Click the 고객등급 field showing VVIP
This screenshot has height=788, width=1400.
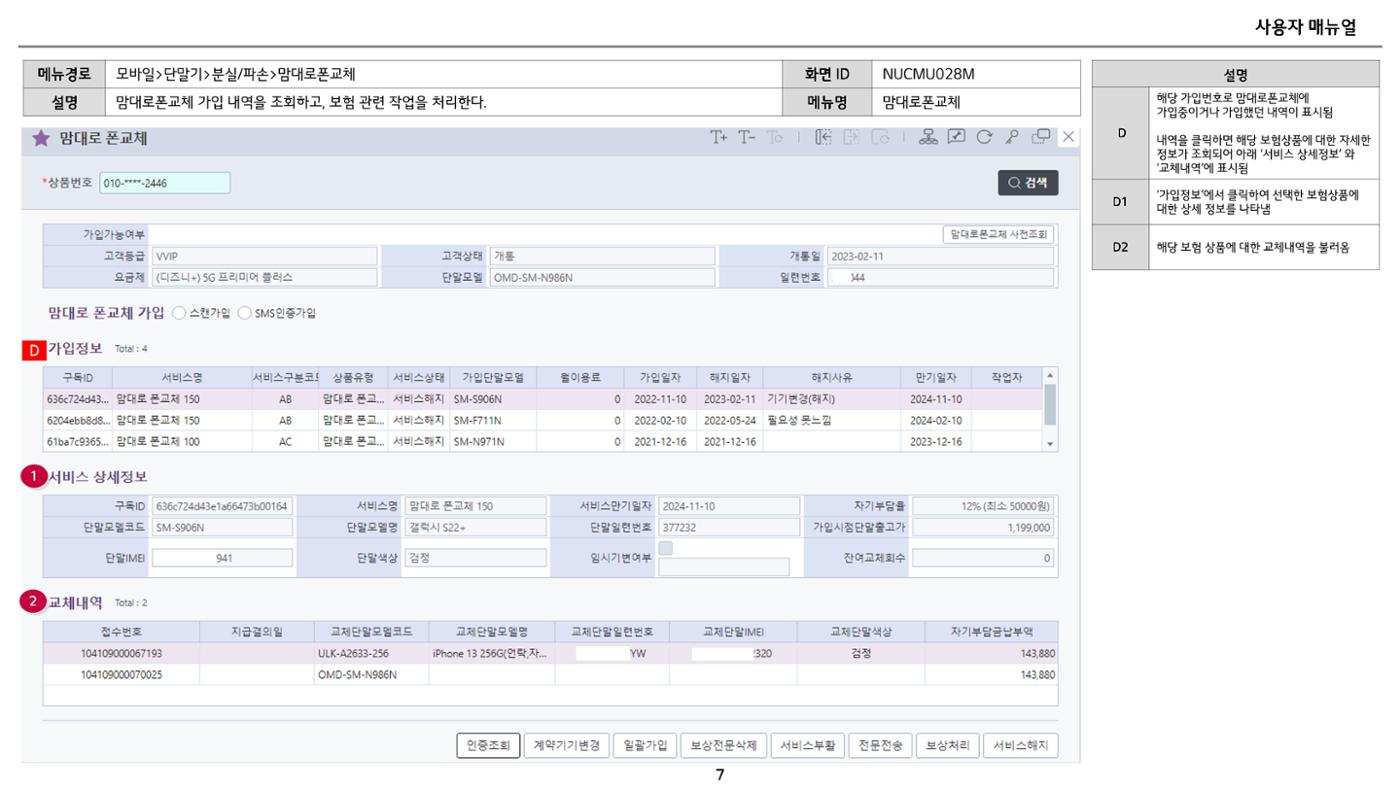[x=263, y=256]
